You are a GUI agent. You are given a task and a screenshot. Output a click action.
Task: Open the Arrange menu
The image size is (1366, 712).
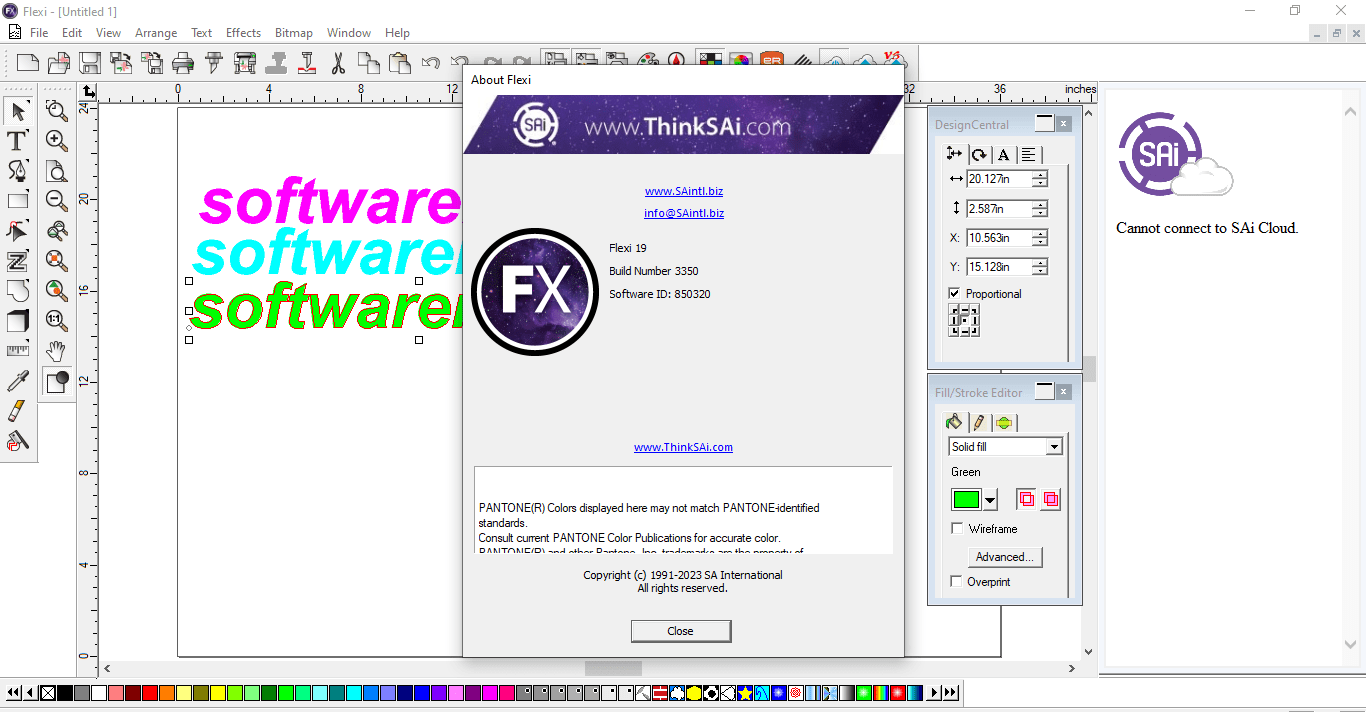[x=156, y=33]
